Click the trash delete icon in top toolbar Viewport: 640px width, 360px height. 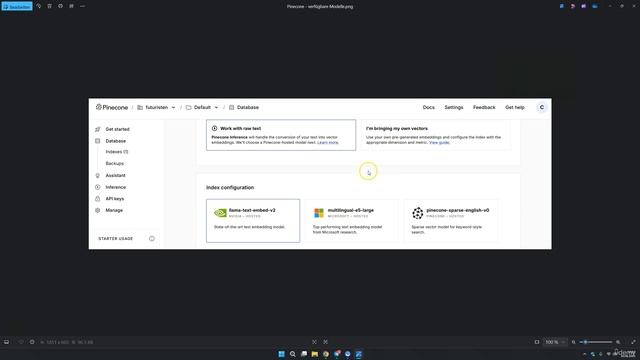point(49,6)
